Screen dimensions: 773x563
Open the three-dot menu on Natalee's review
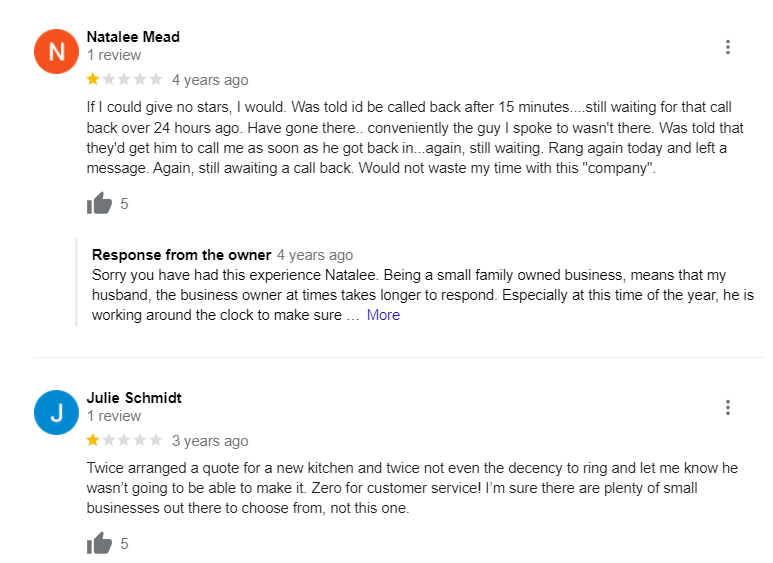727,47
